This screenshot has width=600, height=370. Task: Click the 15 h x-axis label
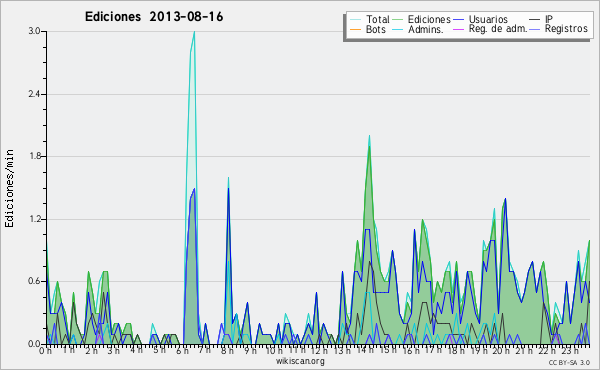388,350
